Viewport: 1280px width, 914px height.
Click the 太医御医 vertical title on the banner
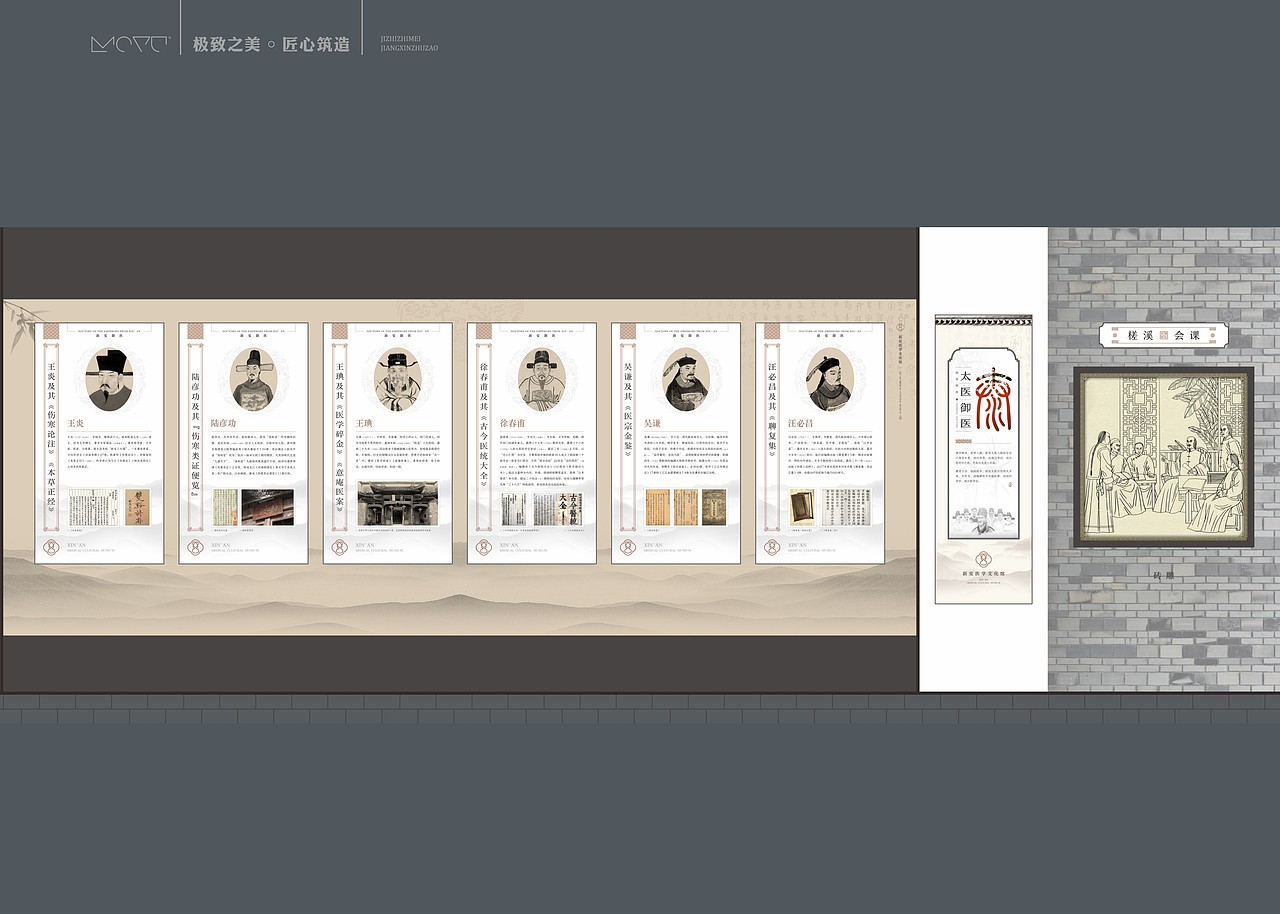[x=966, y=399]
